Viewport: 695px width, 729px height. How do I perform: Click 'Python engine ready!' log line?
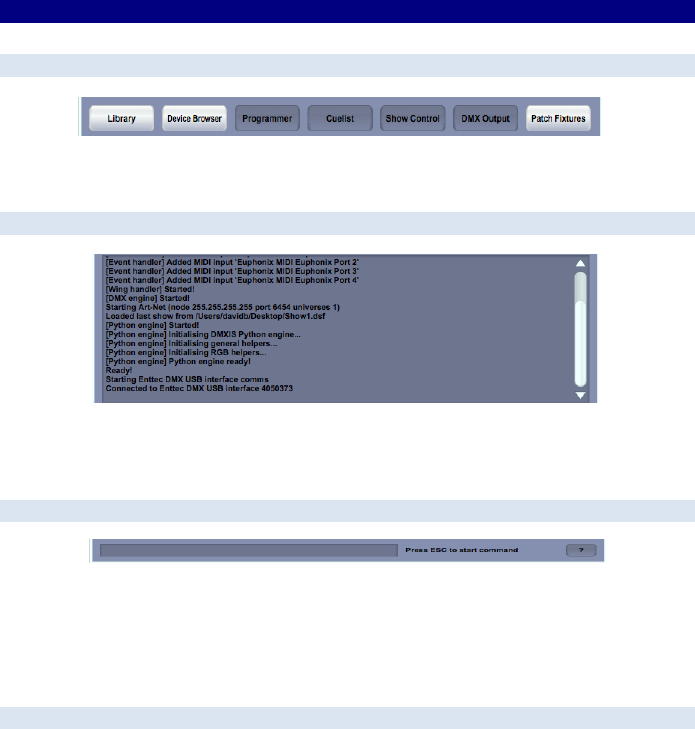[x=178, y=361]
